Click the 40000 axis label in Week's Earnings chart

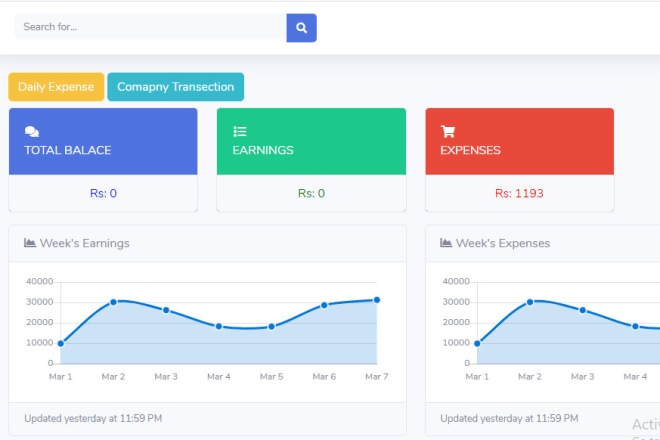pos(40,281)
